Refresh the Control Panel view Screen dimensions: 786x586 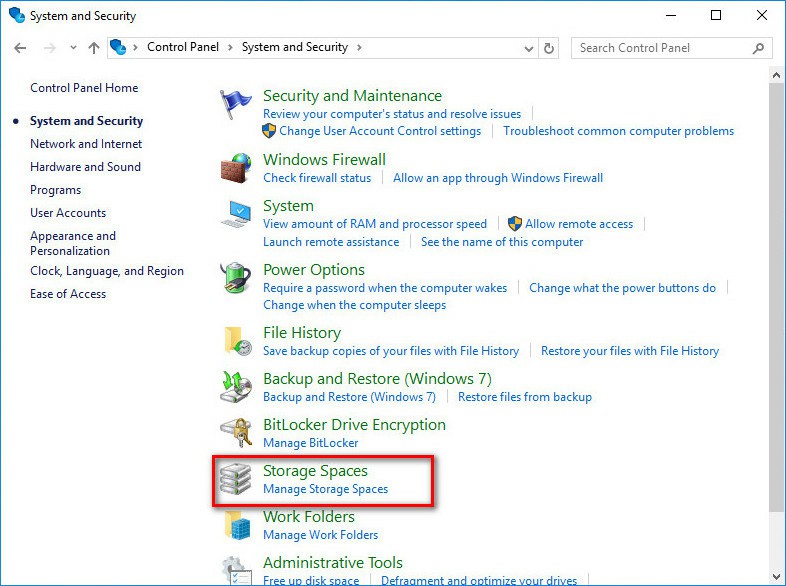pyautogui.click(x=549, y=48)
